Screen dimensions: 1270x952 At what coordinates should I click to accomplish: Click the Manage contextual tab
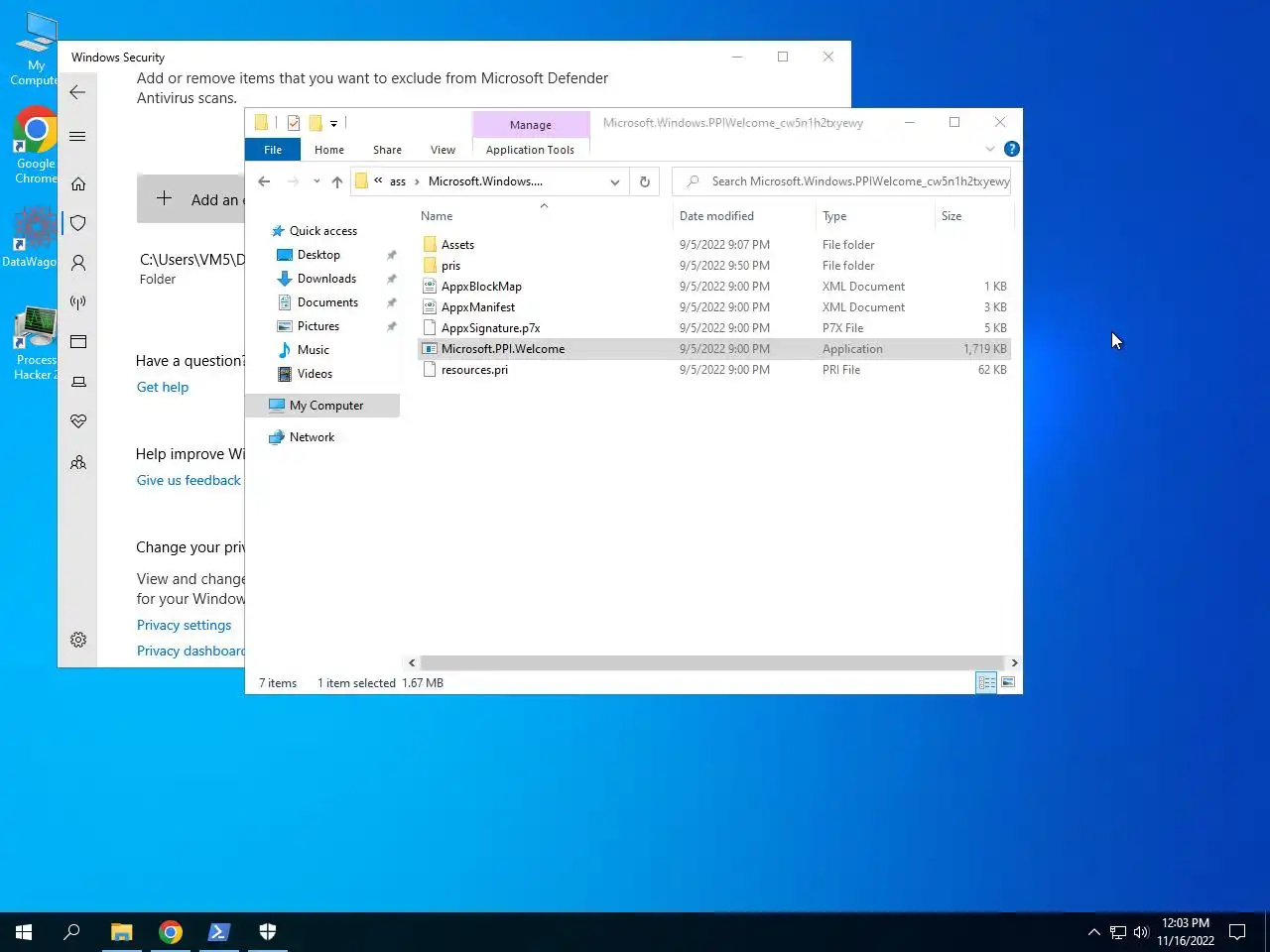531,125
